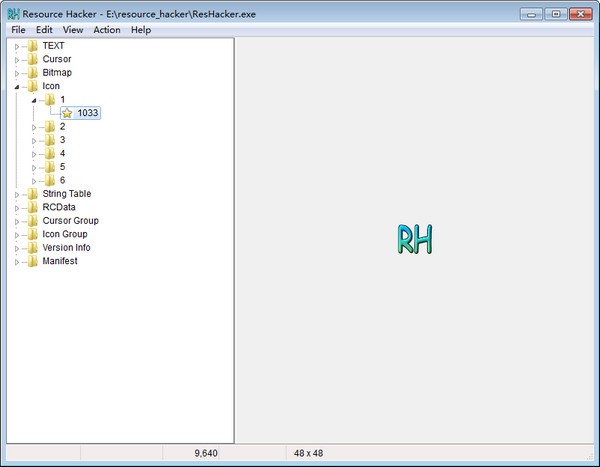600x467 pixels.
Task: Click the RH icon preview image
Action: [414, 239]
